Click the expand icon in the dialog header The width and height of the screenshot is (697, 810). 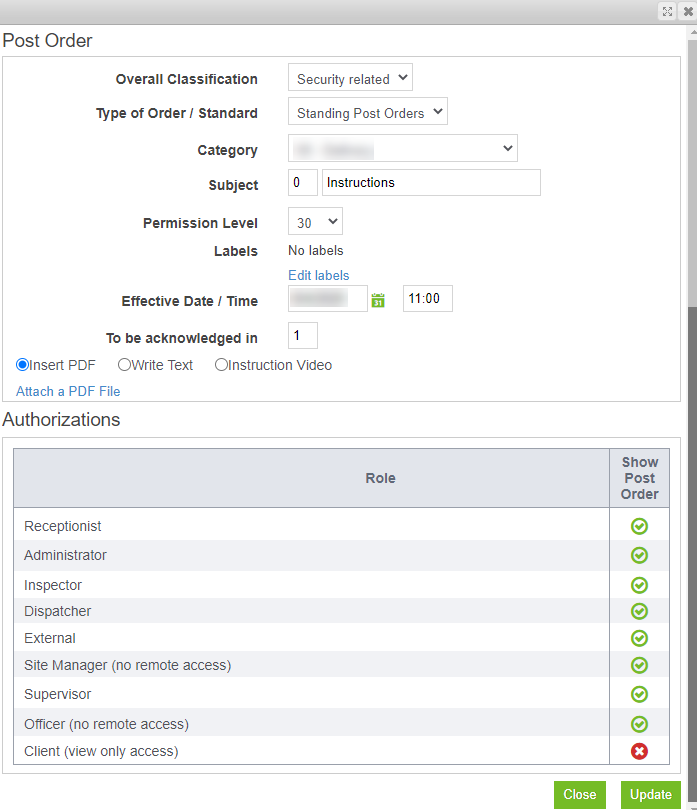(667, 11)
